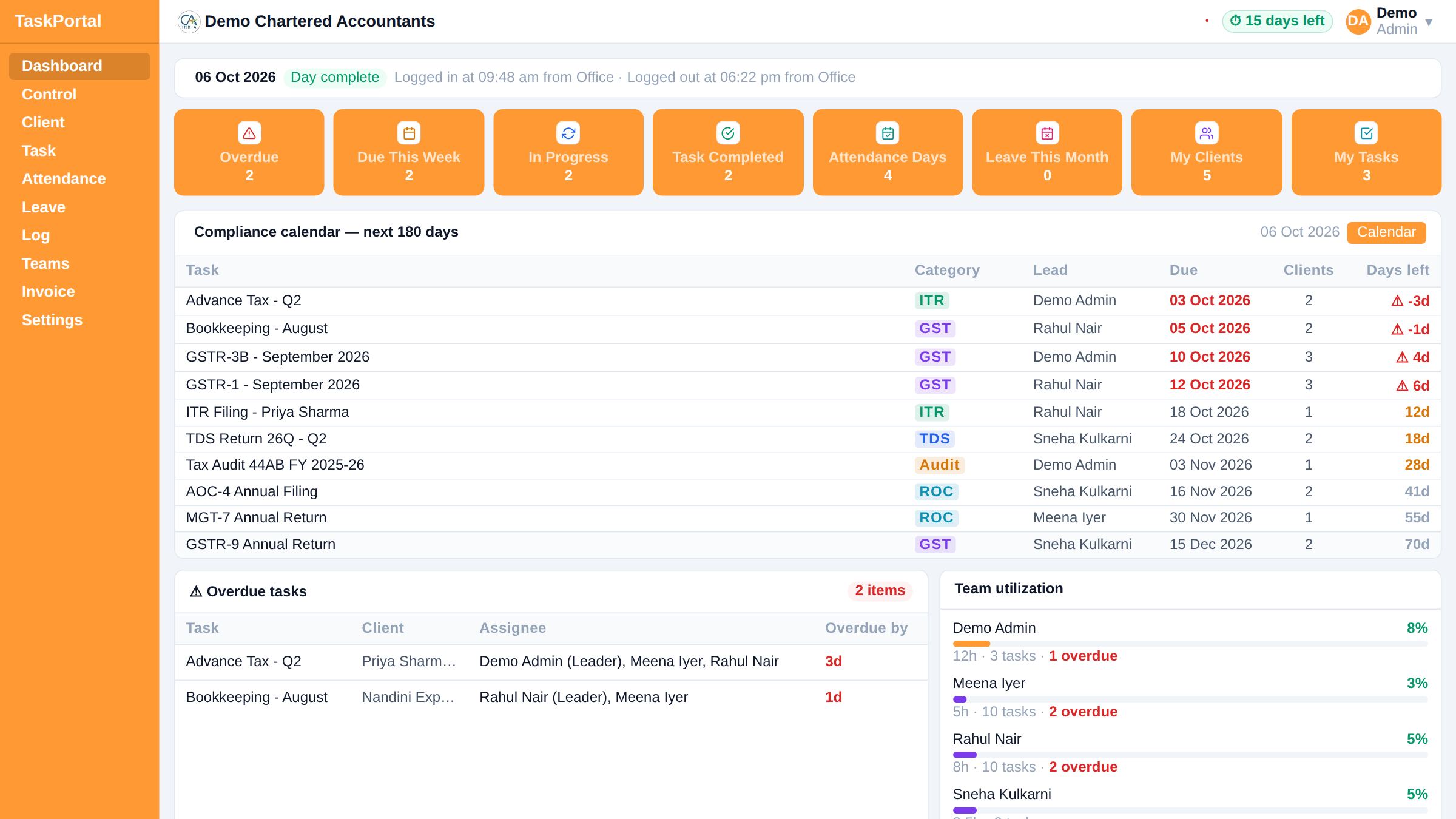
Task: Click the Leave This Month calendar-x icon
Action: pos(1047,133)
